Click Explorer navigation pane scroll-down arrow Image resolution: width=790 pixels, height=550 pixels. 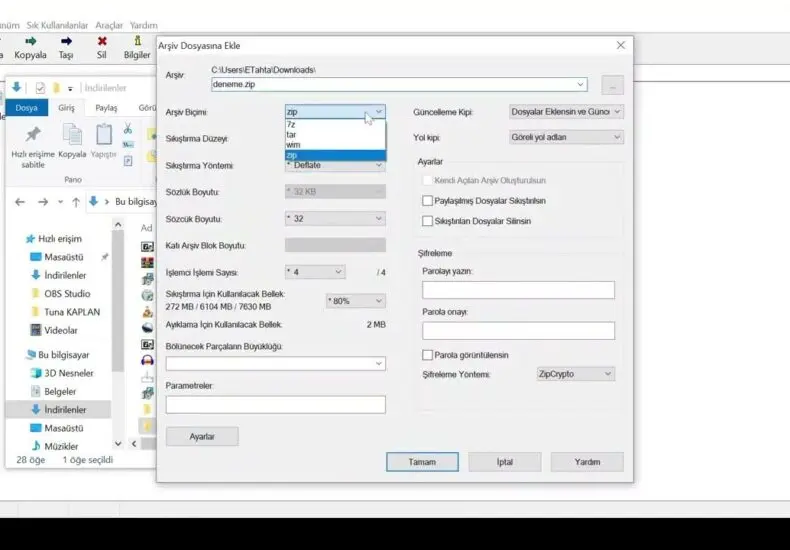pyautogui.click(x=118, y=444)
